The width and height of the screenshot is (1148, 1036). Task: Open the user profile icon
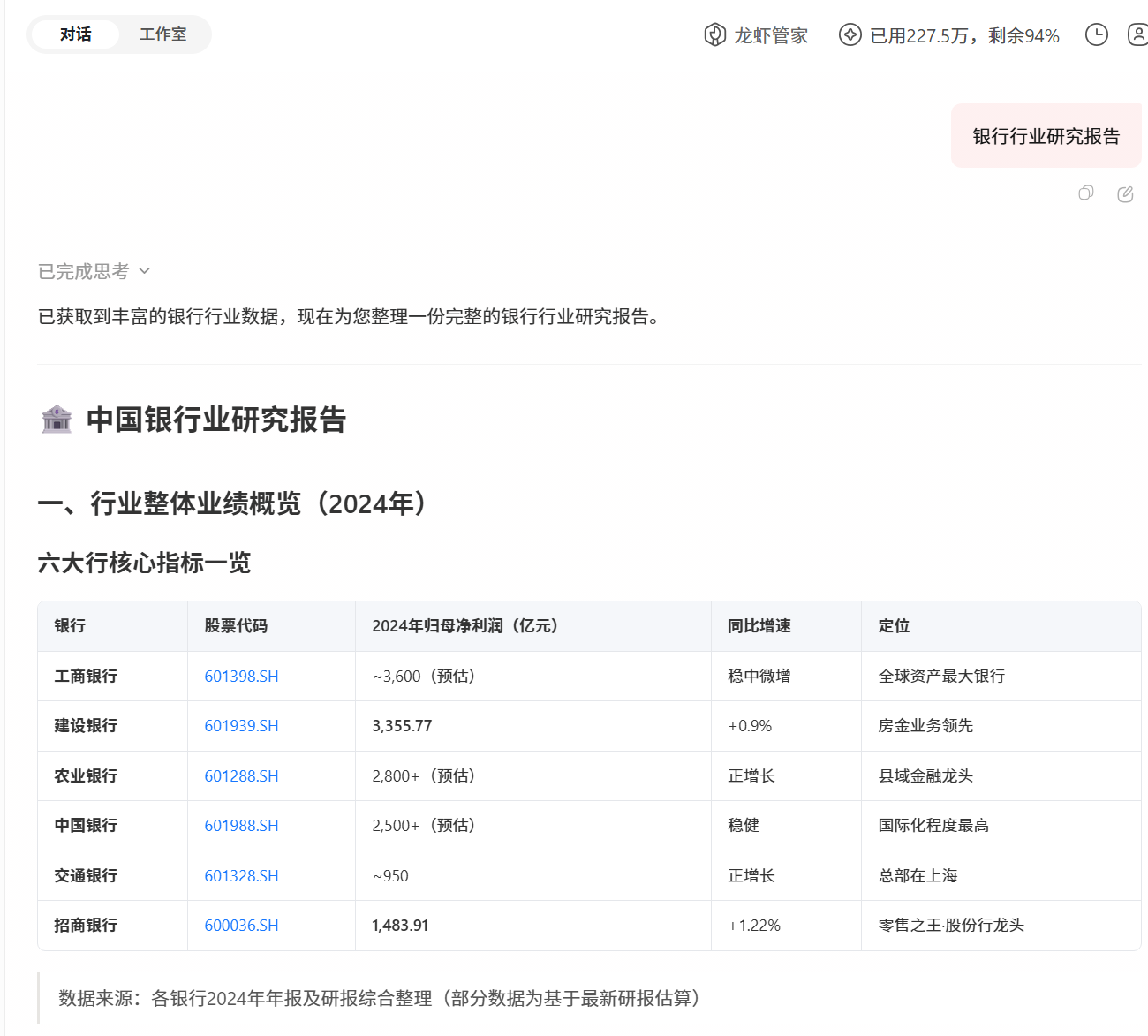1137,35
